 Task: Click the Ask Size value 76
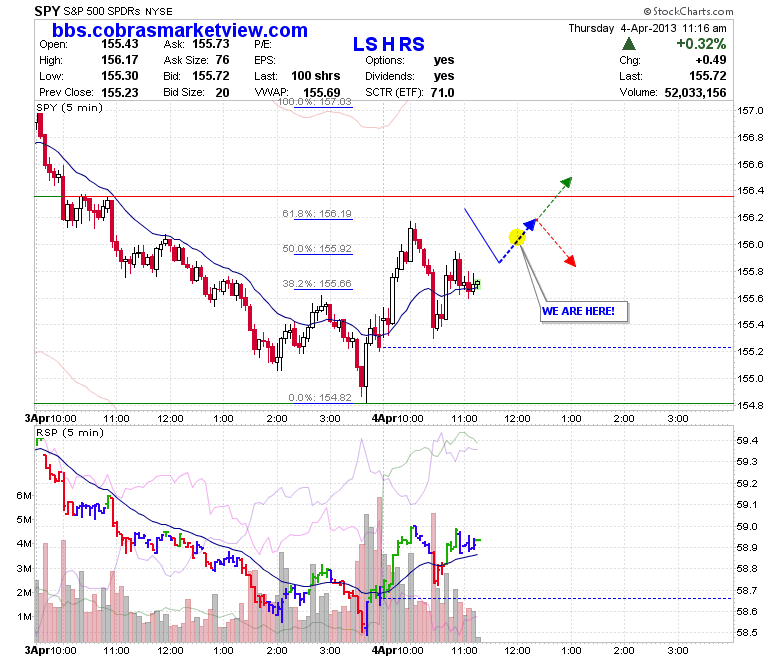[222, 60]
